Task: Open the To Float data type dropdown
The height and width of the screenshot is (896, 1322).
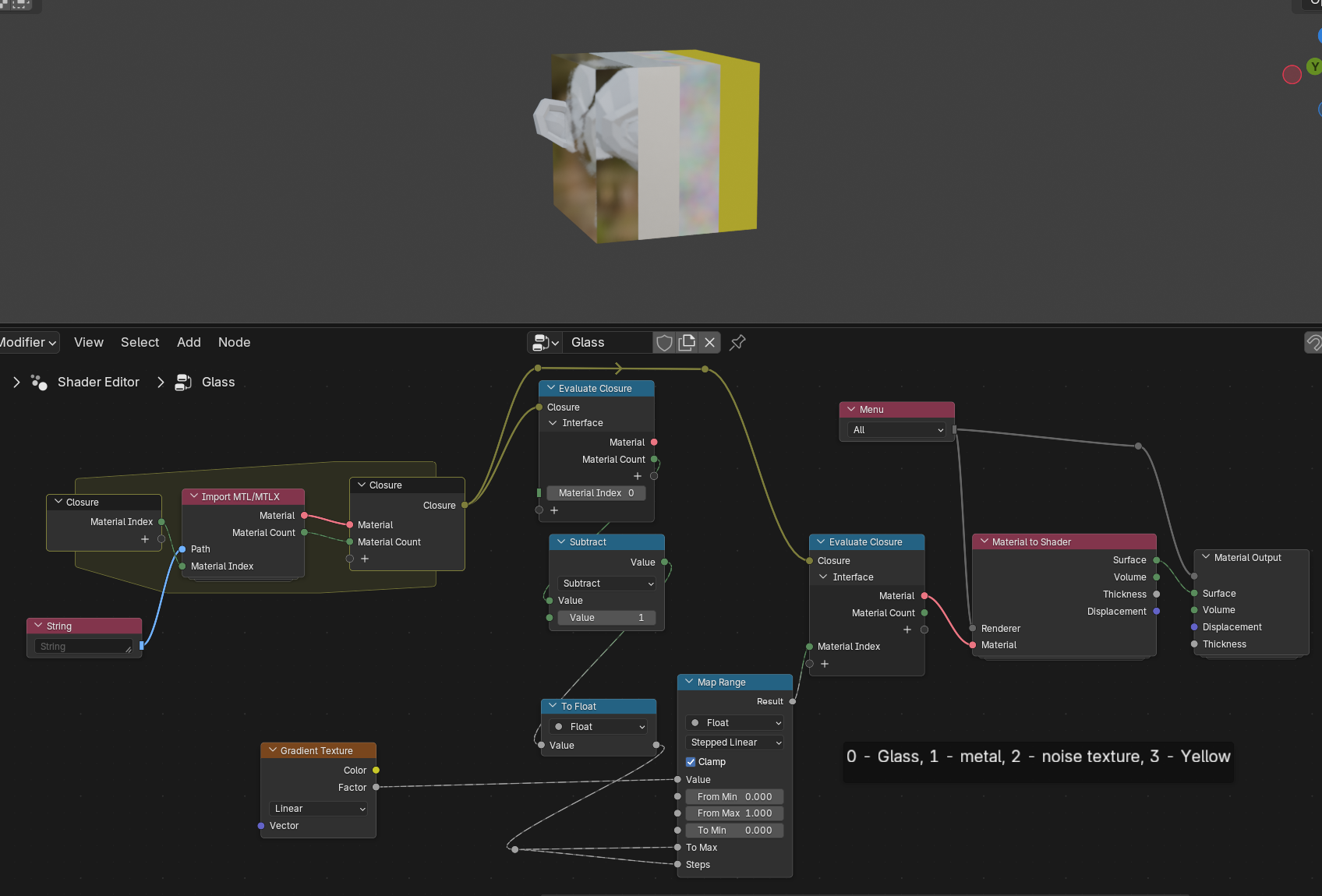Action: [599, 727]
